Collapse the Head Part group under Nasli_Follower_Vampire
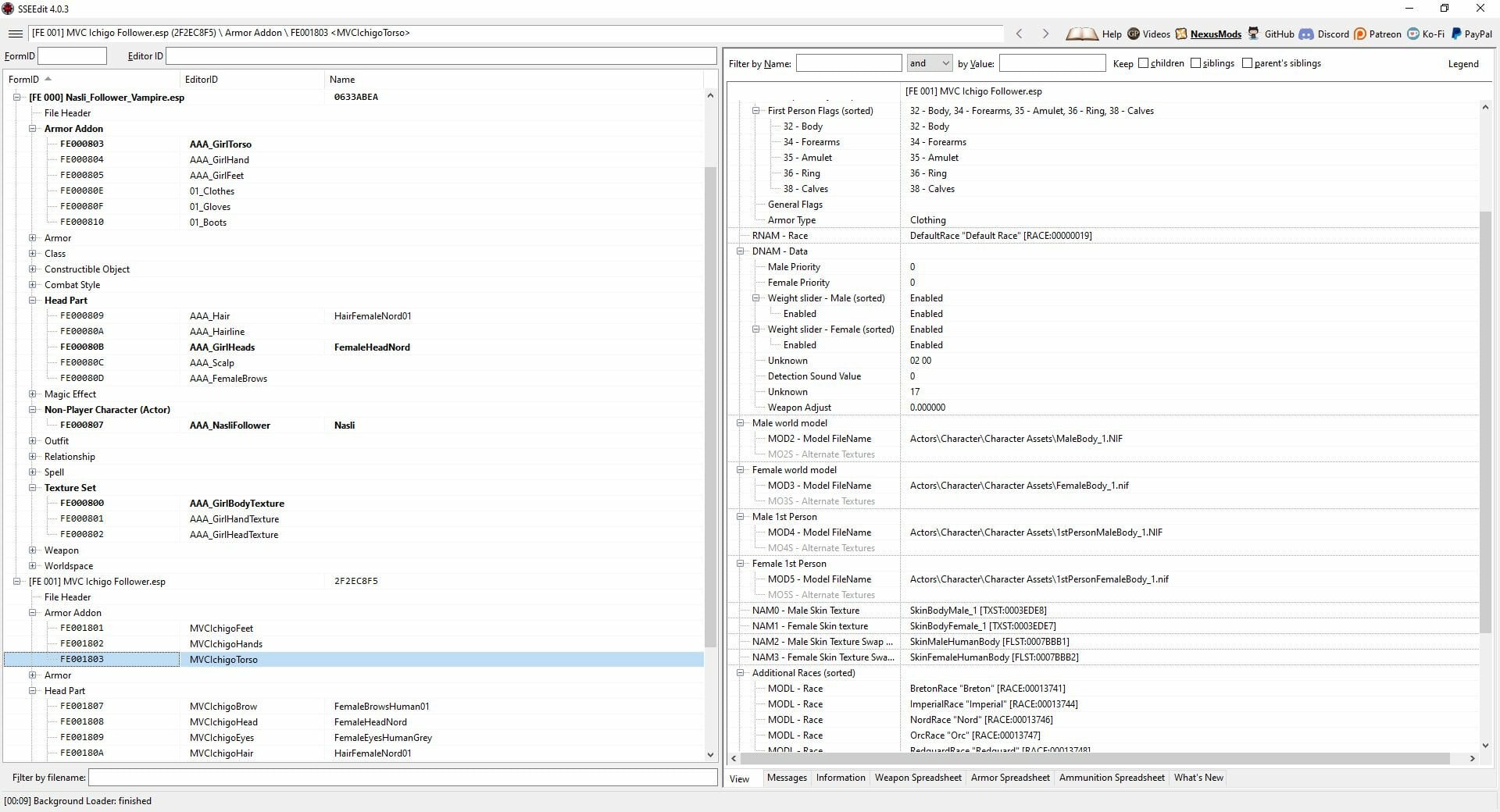 [x=33, y=301]
